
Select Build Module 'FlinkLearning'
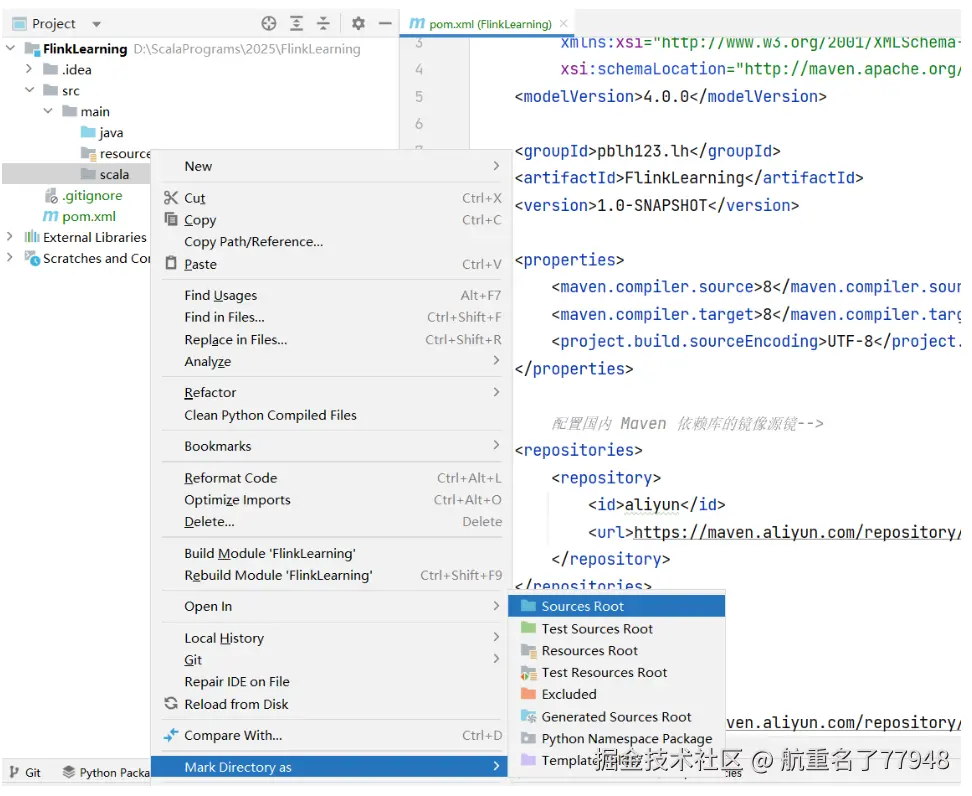tap(331, 553)
